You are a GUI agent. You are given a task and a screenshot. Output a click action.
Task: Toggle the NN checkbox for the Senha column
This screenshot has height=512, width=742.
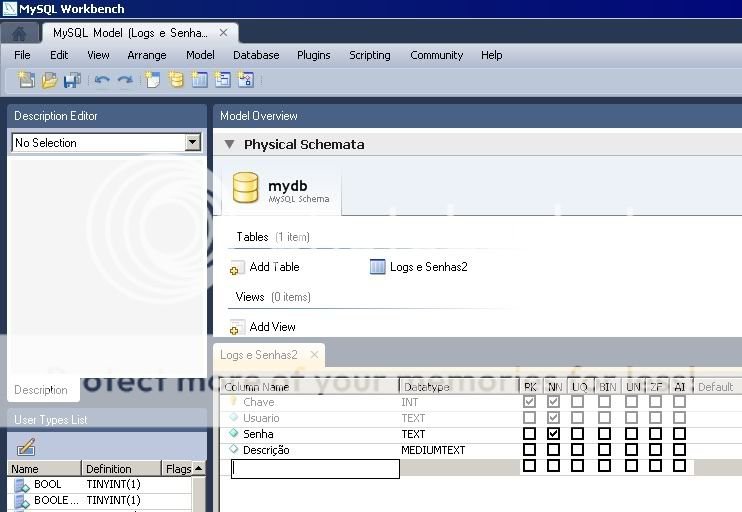tap(554, 434)
